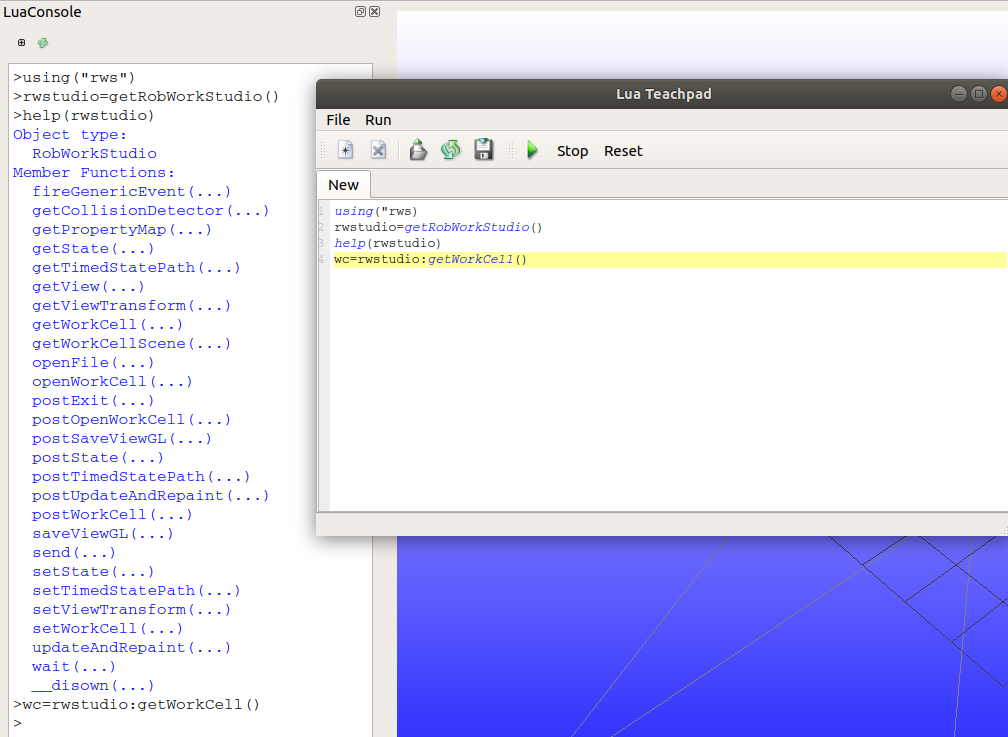Image resolution: width=1008 pixels, height=737 pixels.
Task: Close the LuaConsole dock panel
Action: click(375, 12)
